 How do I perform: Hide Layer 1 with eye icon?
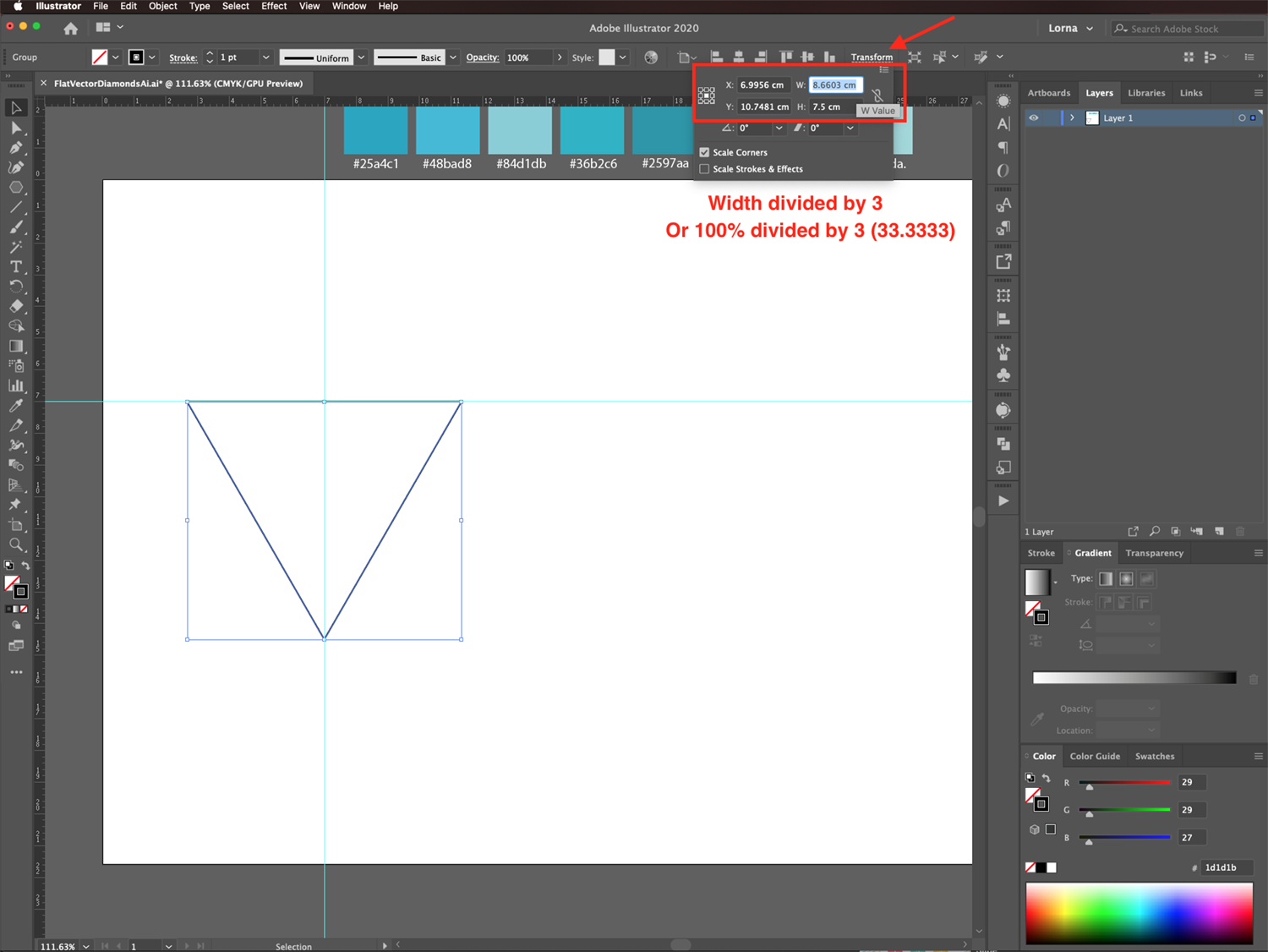[x=1034, y=118]
